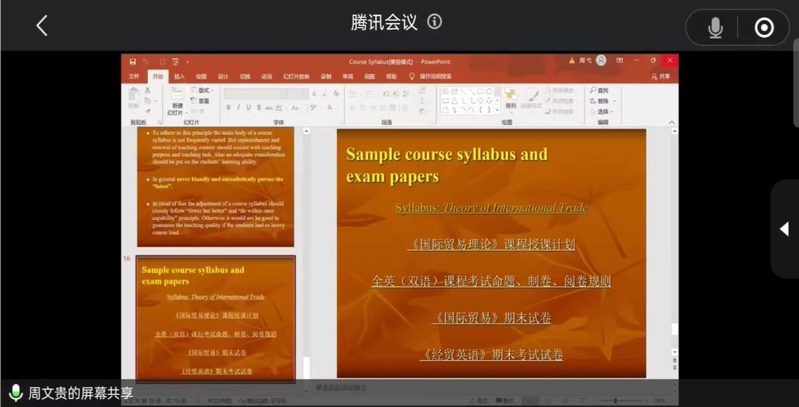799x407 pixels.
Task: Click the Save icon in PowerPoint title bar
Action: point(132,62)
